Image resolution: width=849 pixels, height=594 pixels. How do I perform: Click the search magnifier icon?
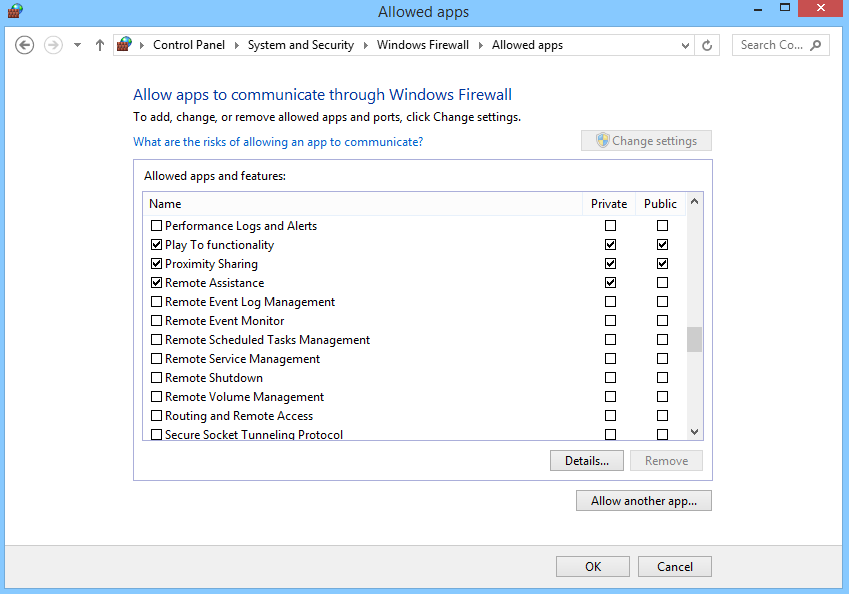pos(815,45)
